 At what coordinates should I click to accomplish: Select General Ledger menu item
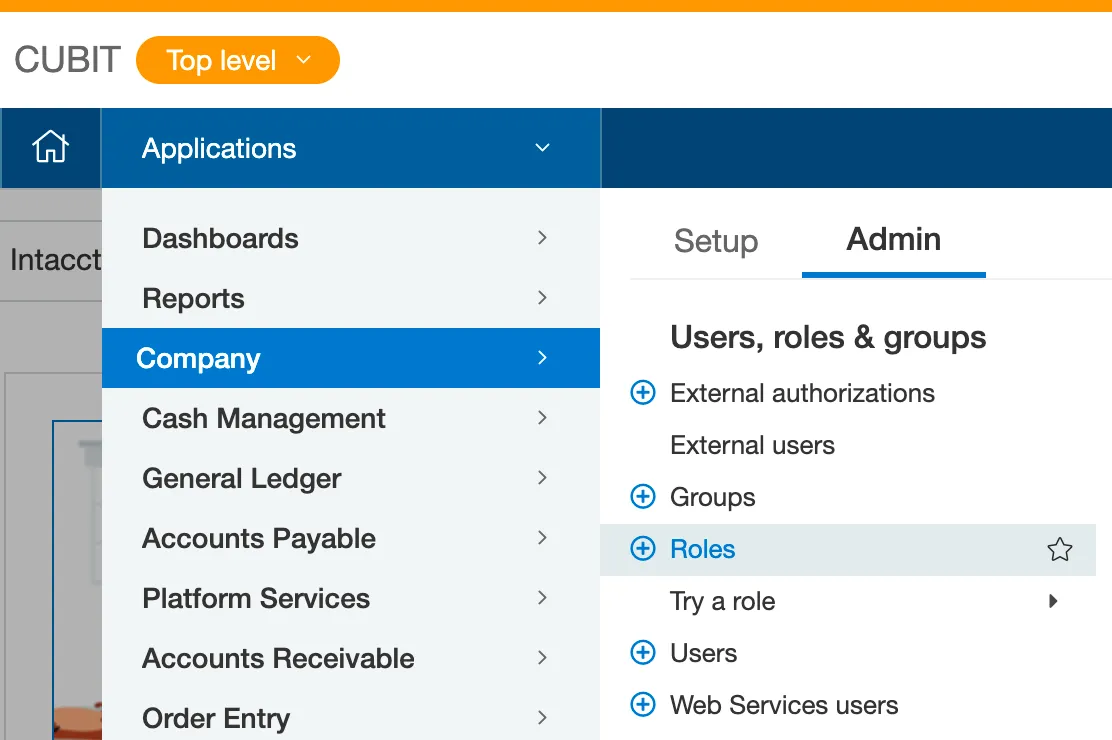(x=351, y=478)
